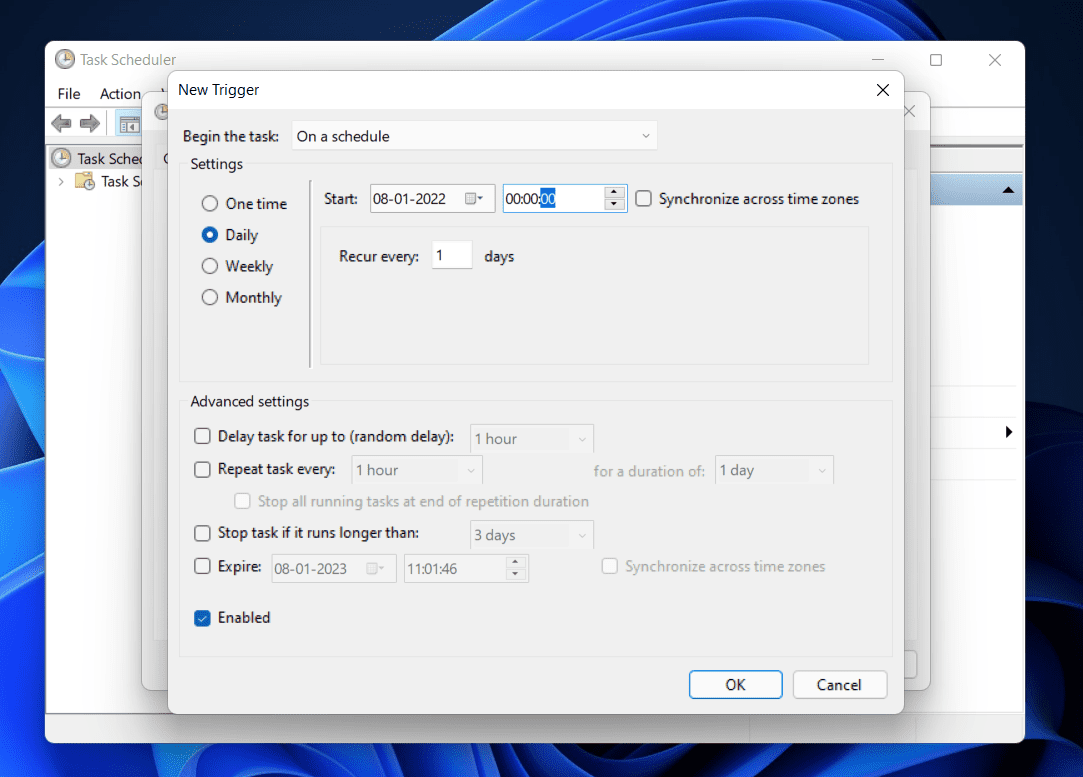The image size is (1083, 777).
Task: Click OK to confirm the trigger
Action: [736, 684]
